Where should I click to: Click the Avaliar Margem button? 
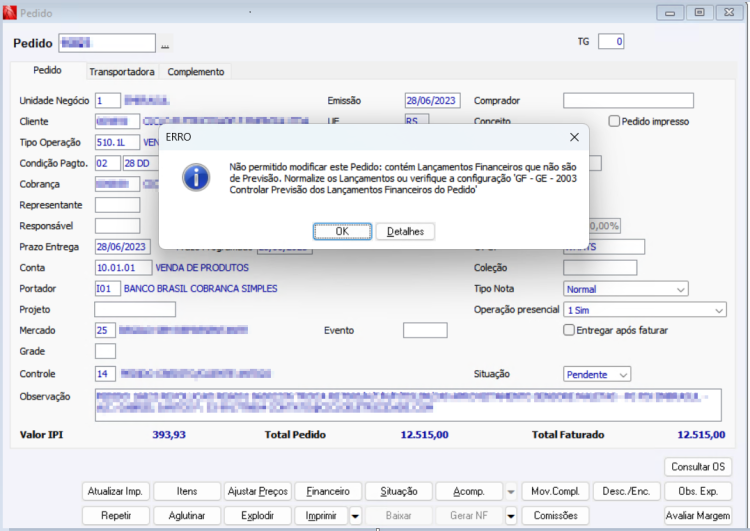coord(698,516)
